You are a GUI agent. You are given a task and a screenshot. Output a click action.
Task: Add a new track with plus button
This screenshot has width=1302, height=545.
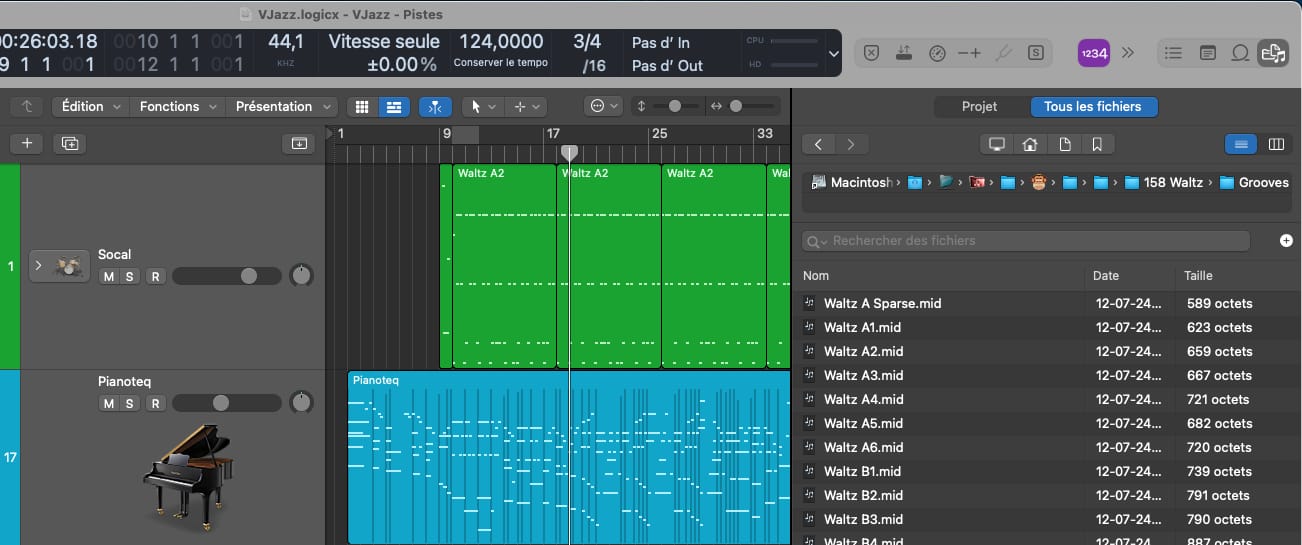pos(27,143)
